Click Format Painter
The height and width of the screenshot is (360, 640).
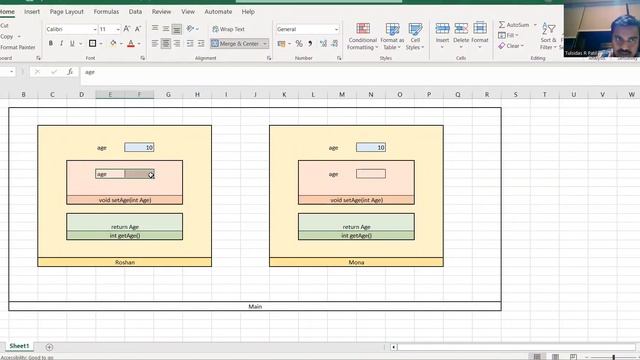(18, 47)
